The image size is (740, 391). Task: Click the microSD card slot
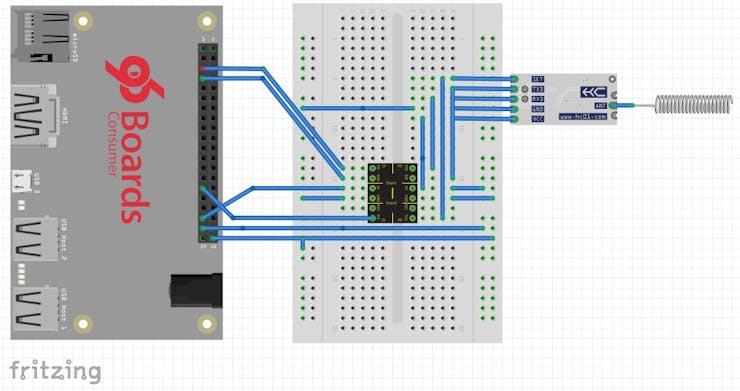(41, 37)
